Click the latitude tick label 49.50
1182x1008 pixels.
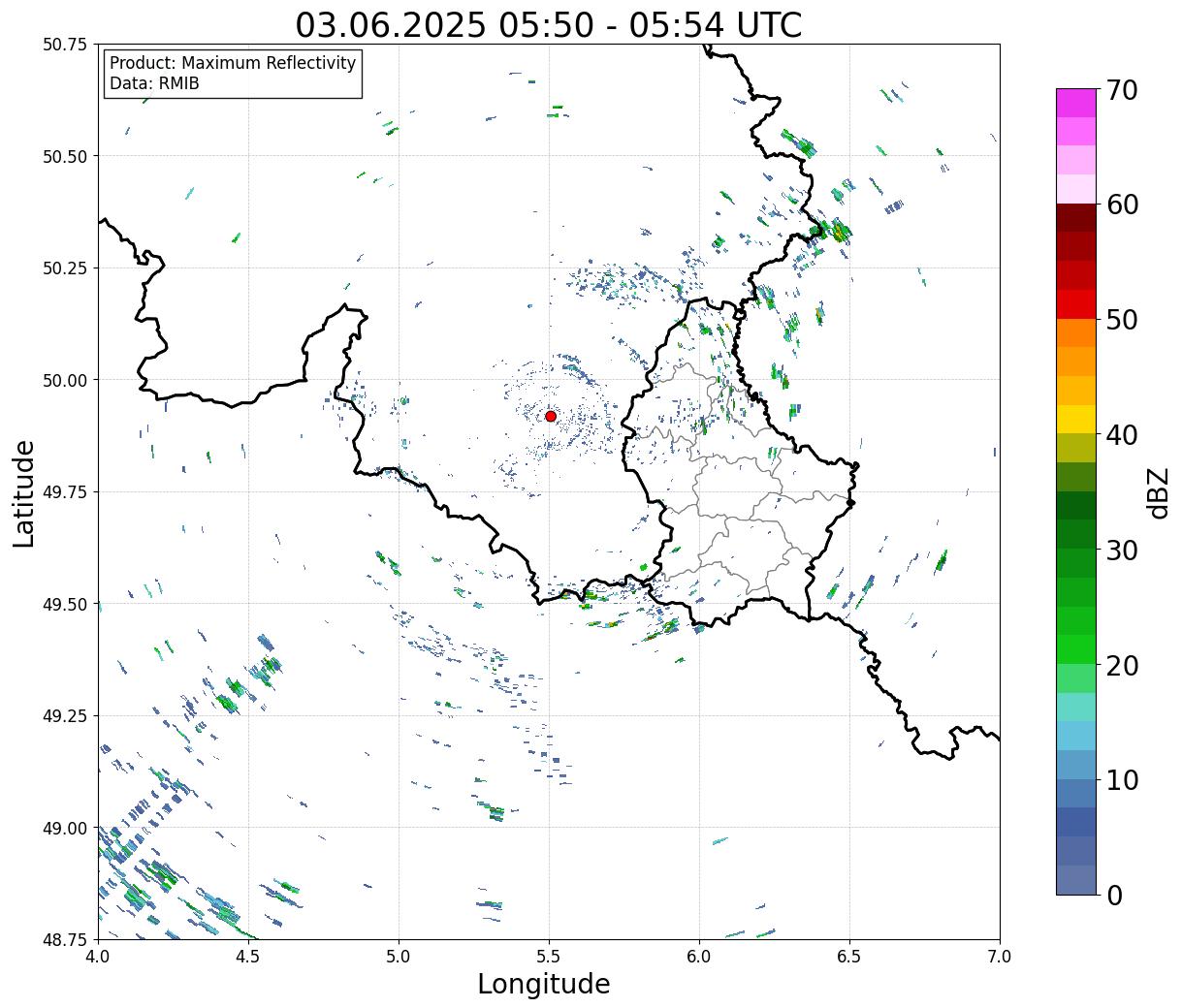(x=65, y=604)
